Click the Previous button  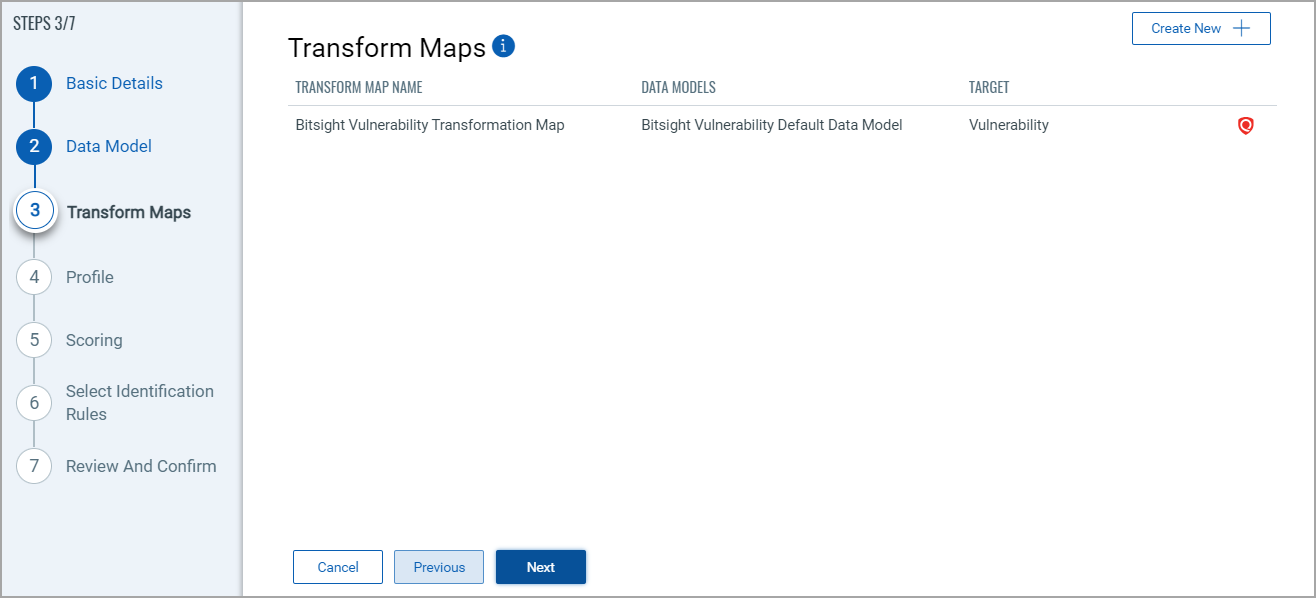coord(439,567)
